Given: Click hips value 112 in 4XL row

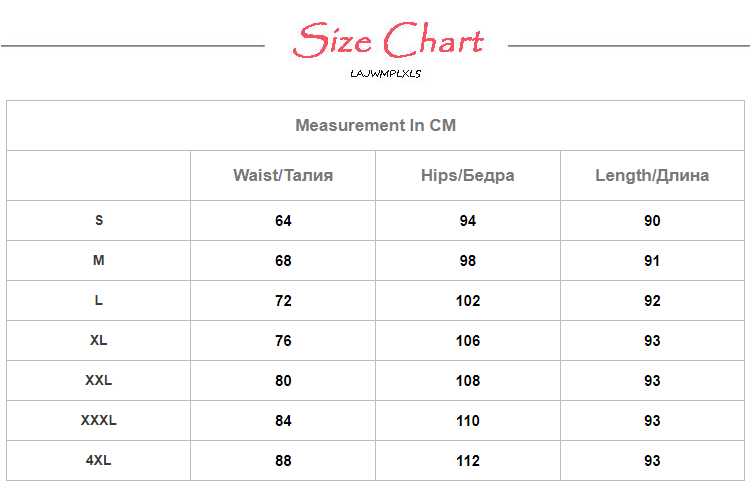Looking at the screenshot, I should [x=468, y=461].
